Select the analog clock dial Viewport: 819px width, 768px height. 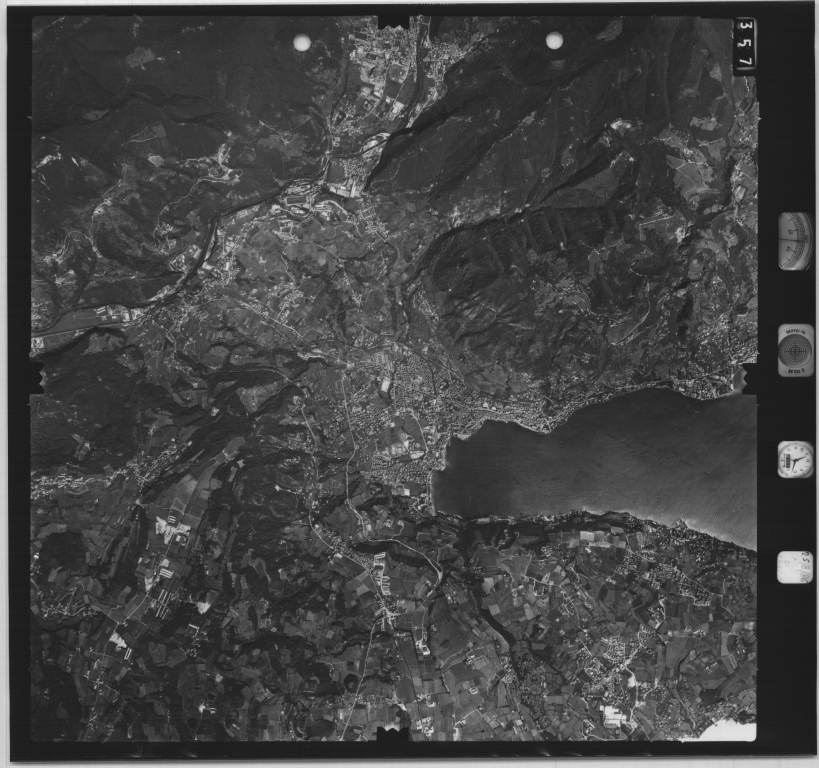point(795,459)
